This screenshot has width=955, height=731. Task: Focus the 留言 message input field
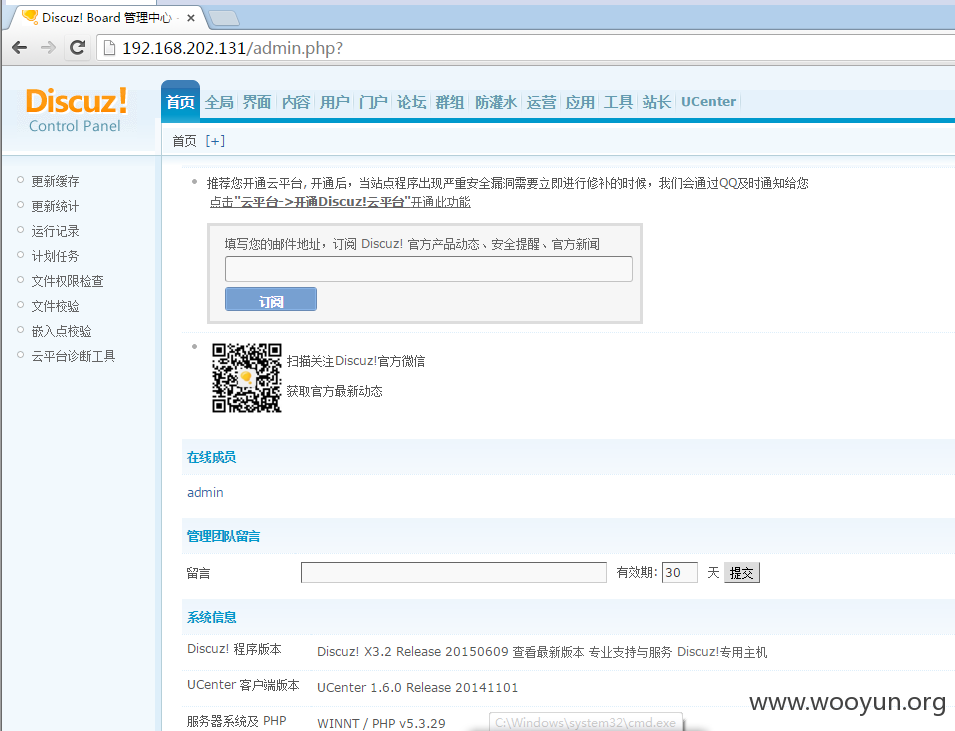pyautogui.click(x=454, y=573)
